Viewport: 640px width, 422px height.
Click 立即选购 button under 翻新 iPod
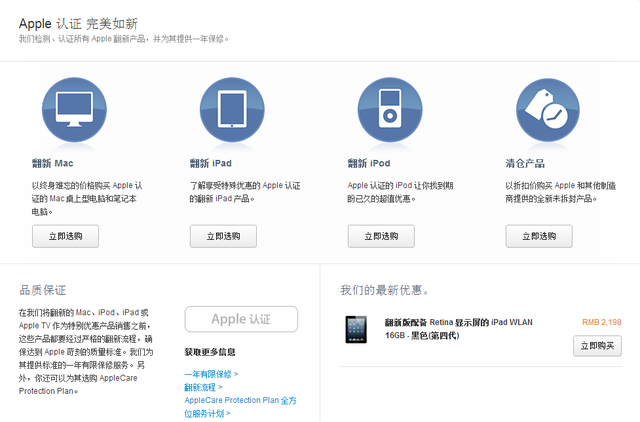[x=381, y=236]
